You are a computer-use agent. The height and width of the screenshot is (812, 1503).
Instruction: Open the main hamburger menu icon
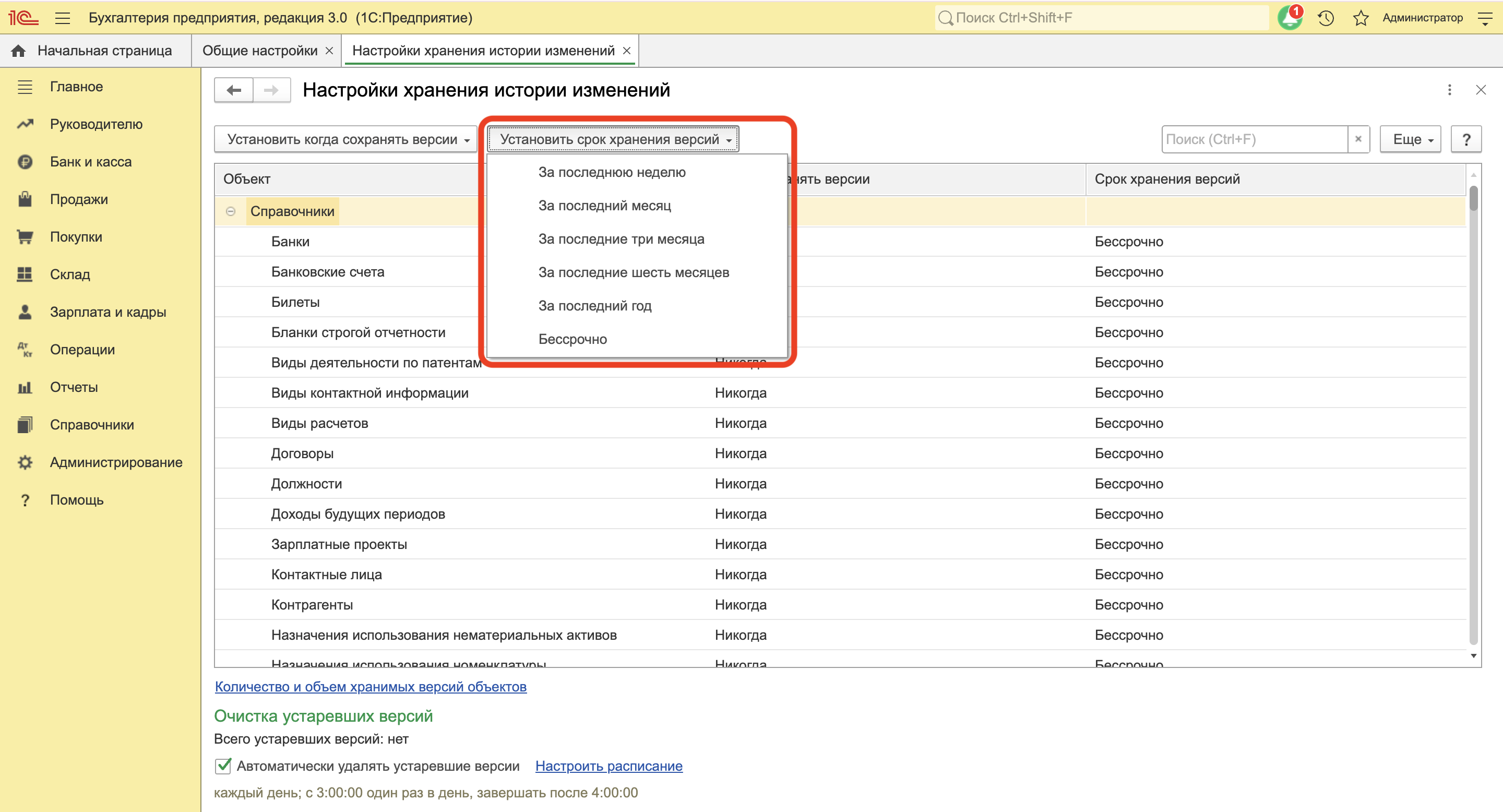coord(63,18)
